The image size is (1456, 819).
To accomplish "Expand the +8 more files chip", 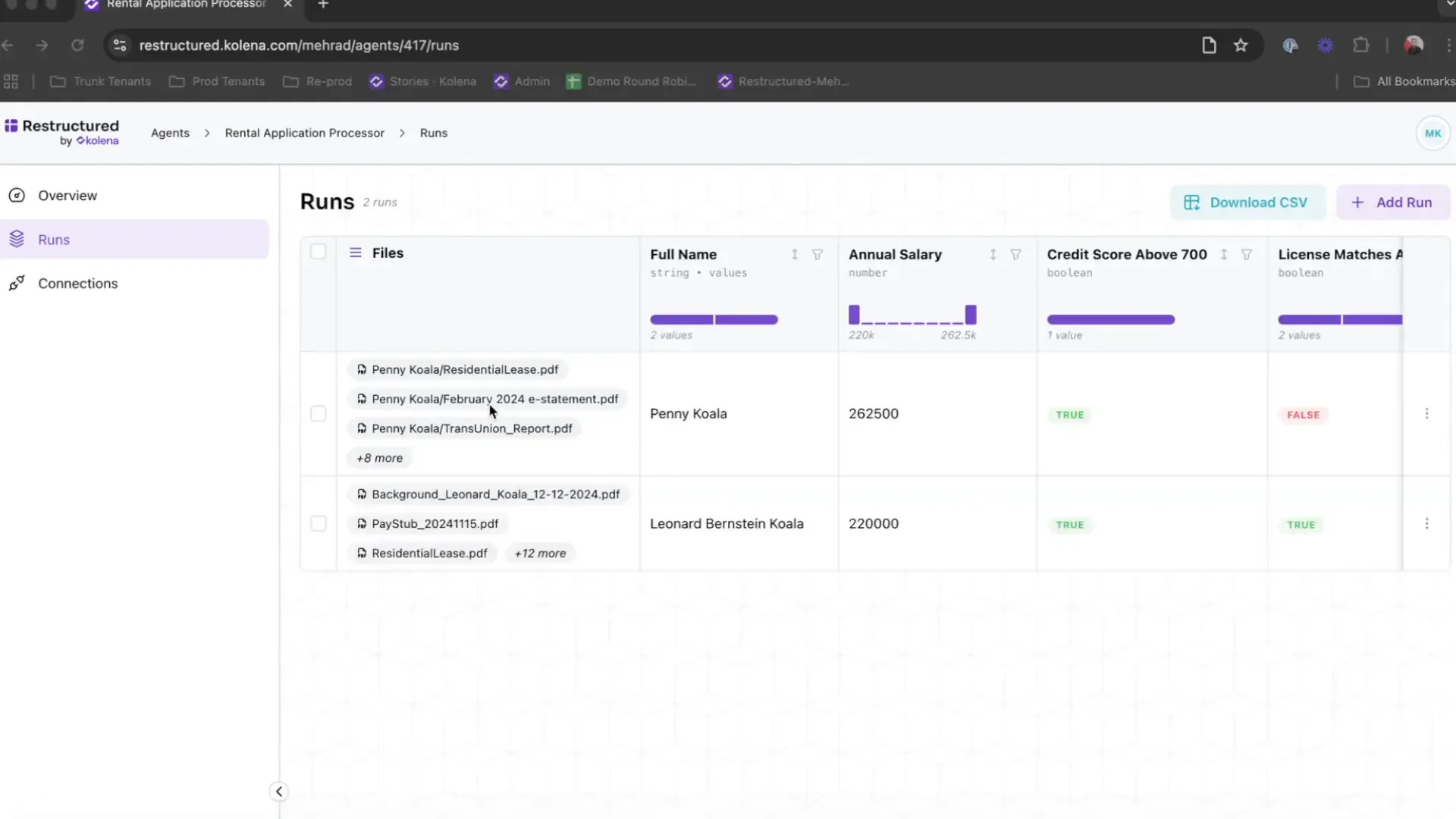I will (380, 458).
